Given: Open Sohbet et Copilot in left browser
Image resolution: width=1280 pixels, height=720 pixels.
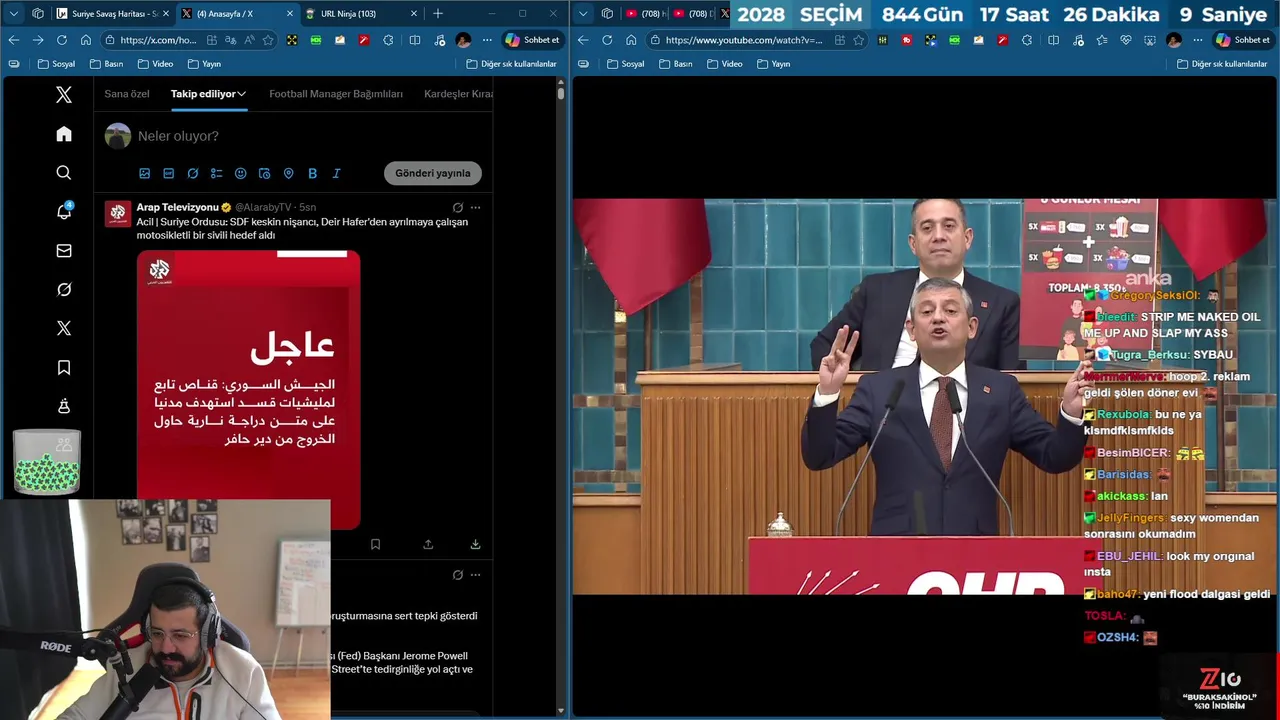Looking at the screenshot, I should click(533, 40).
